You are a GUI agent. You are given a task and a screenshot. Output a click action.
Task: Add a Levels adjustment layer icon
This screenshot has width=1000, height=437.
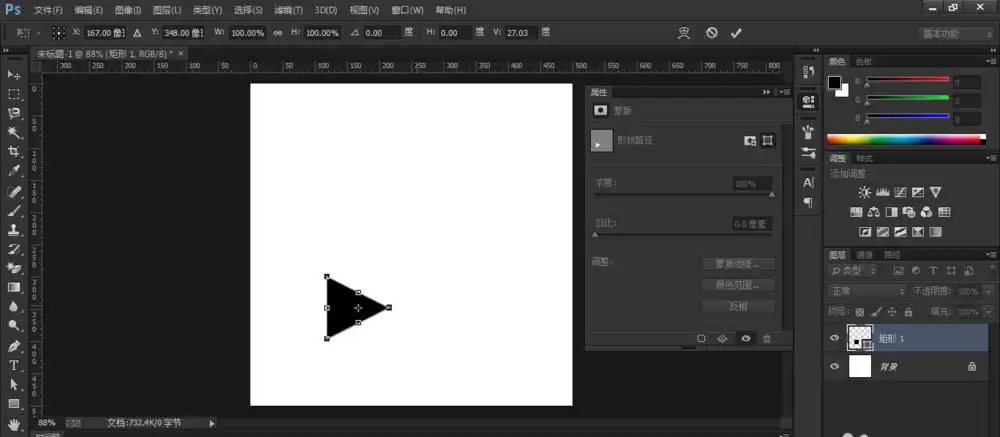pos(883,192)
